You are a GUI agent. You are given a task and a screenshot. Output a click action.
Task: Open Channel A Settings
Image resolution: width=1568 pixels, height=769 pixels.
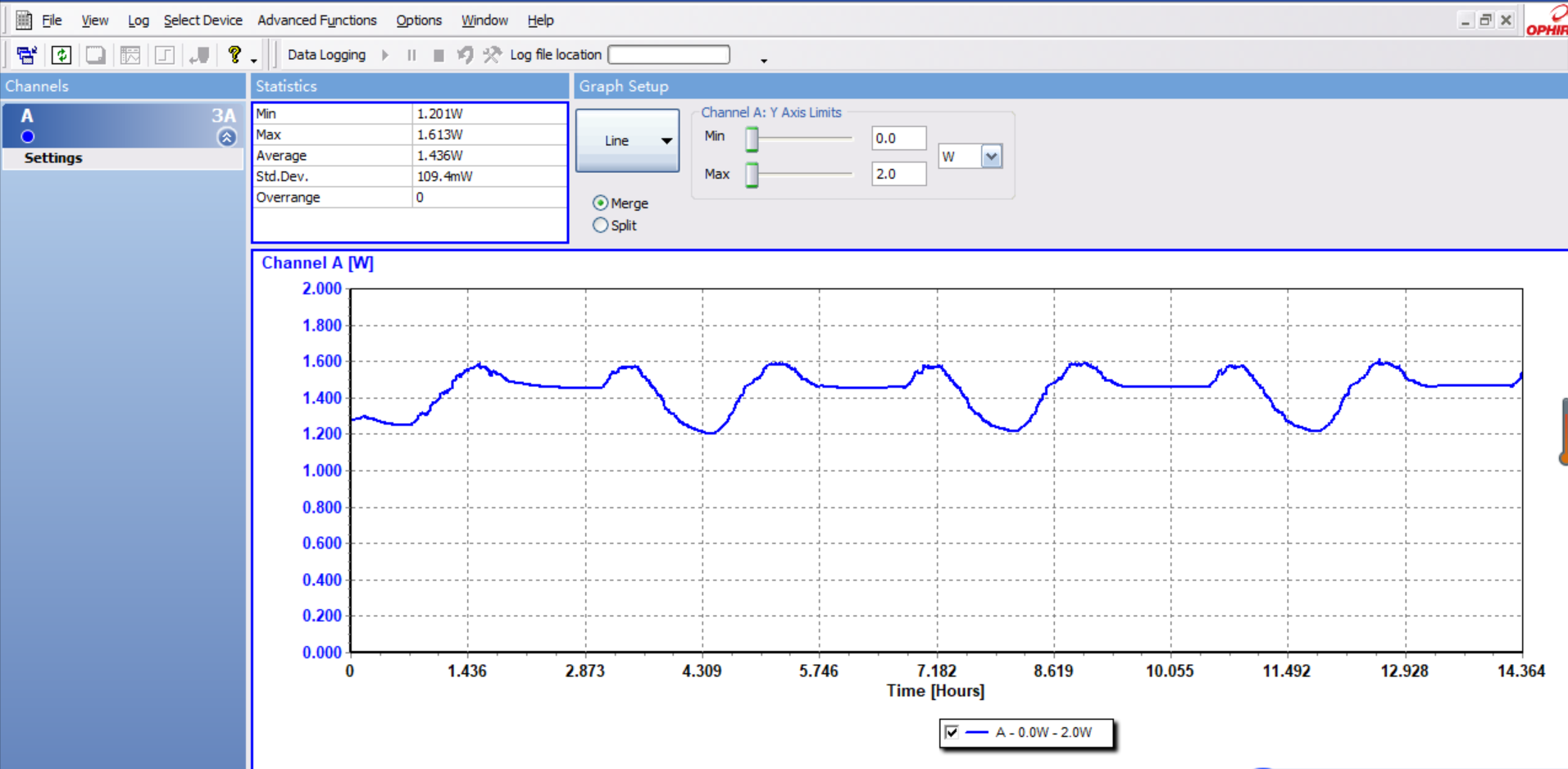[x=53, y=158]
